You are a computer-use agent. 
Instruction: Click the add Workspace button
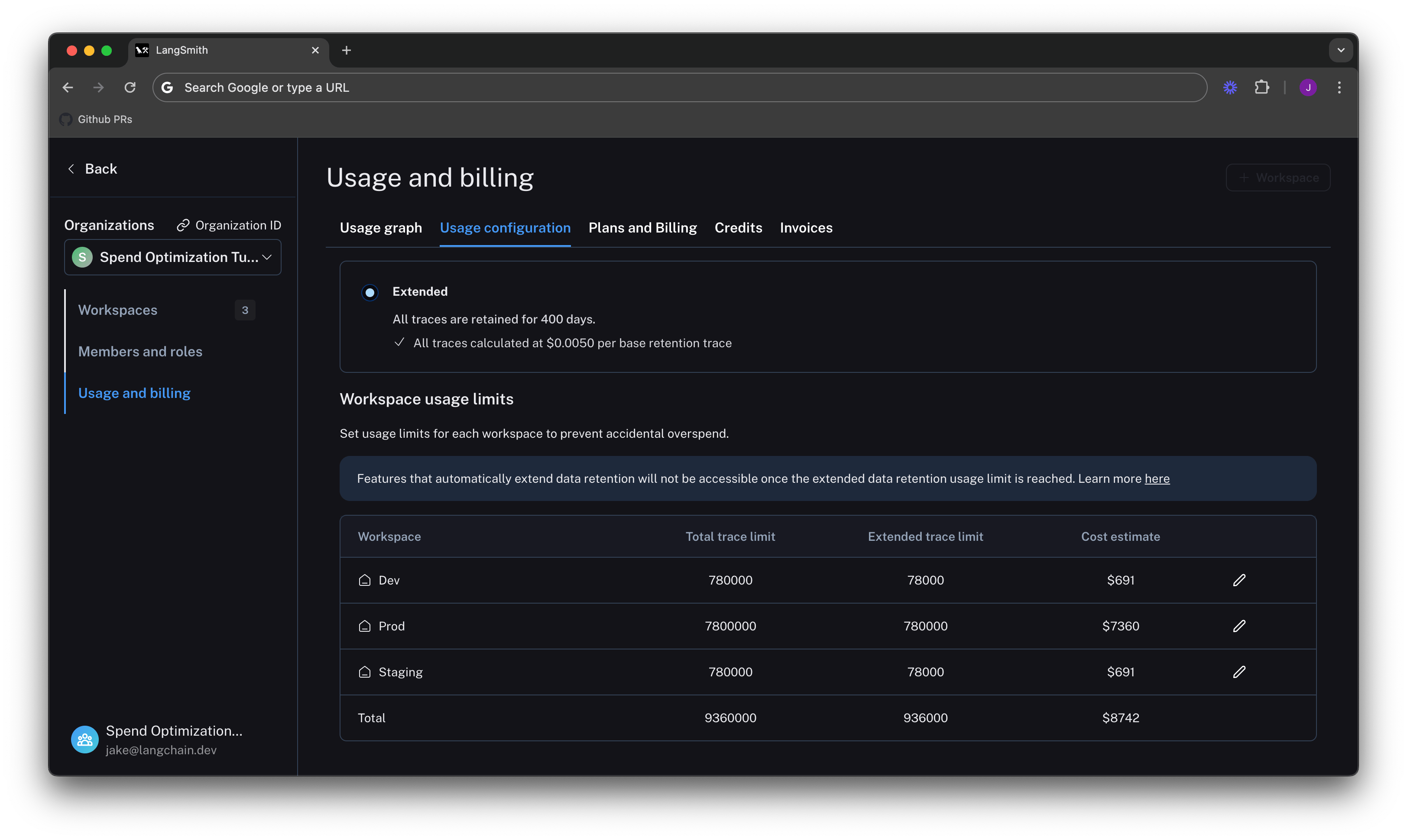(1278, 178)
